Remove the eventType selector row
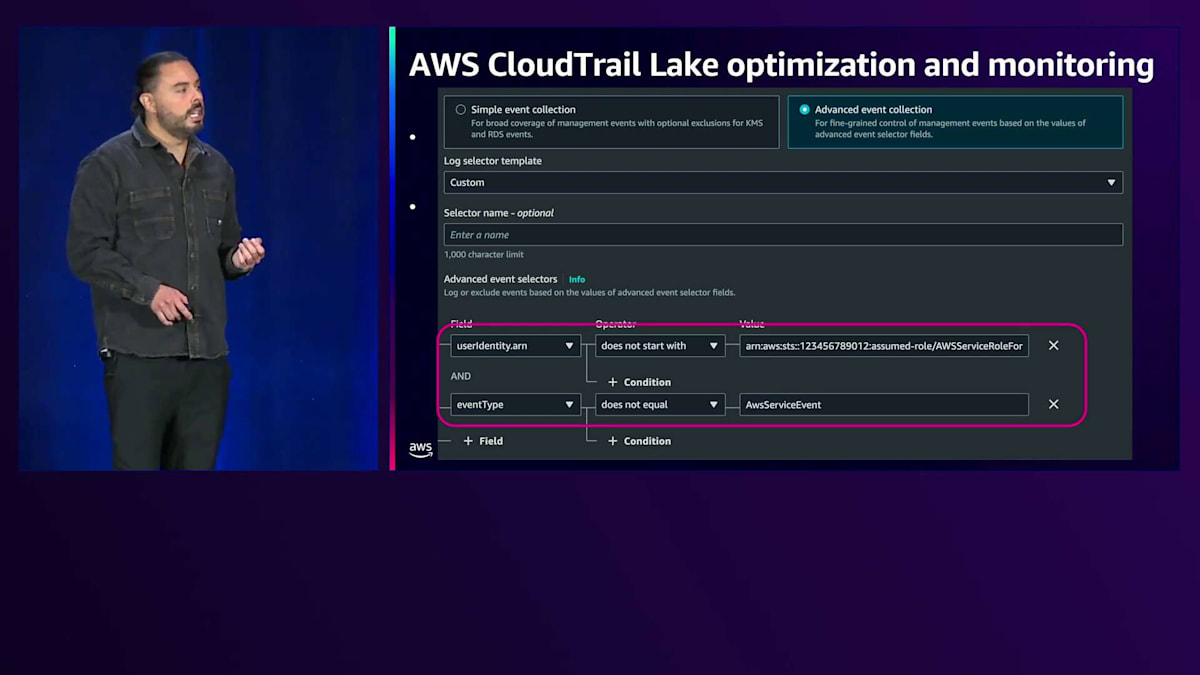Viewport: 1200px width, 675px height. coord(1053,404)
